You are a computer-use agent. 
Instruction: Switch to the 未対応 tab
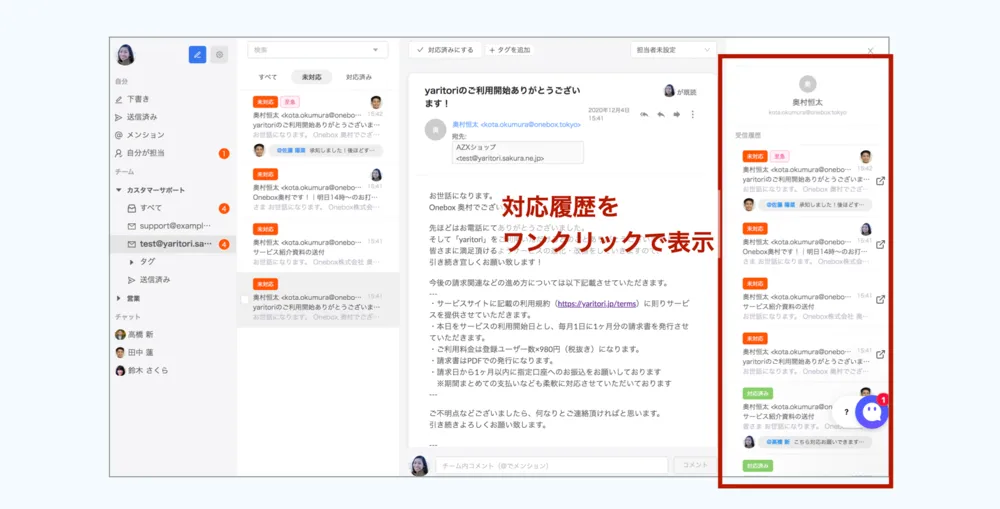click(312, 77)
